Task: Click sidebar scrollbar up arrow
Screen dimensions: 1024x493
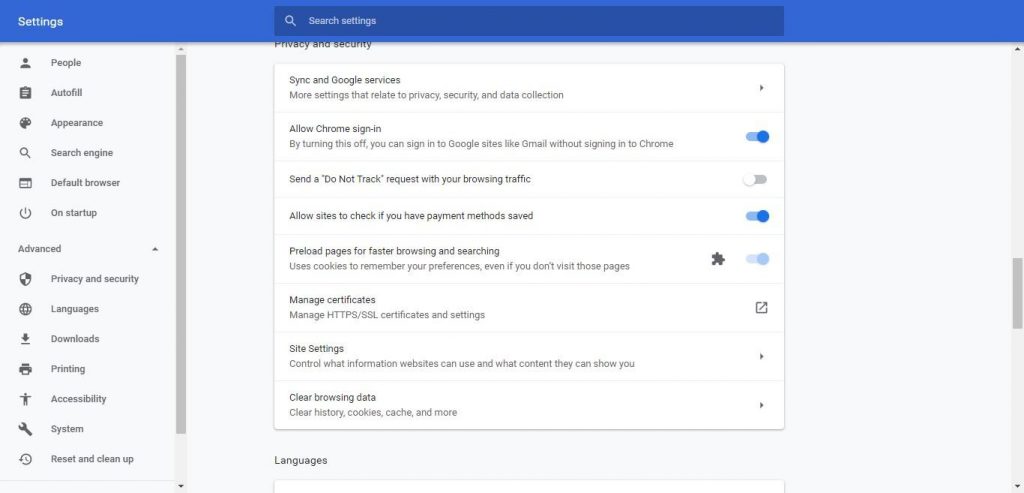Action: point(181,49)
